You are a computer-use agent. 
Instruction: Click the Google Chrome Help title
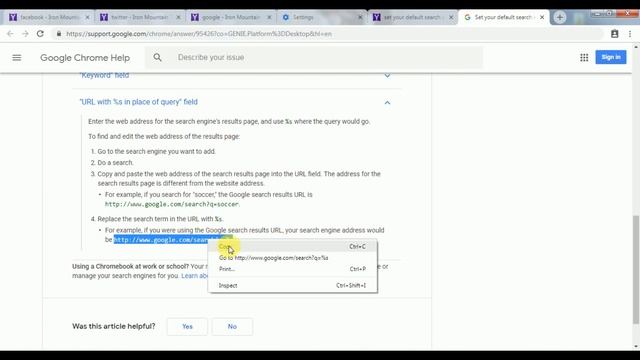pyautogui.click(x=85, y=58)
